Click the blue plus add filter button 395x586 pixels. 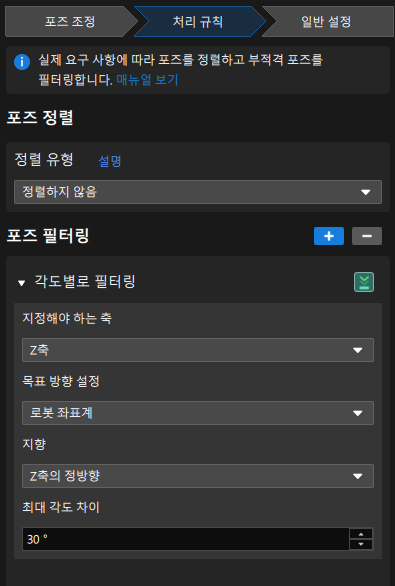pyautogui.click(x=329, y=236)
